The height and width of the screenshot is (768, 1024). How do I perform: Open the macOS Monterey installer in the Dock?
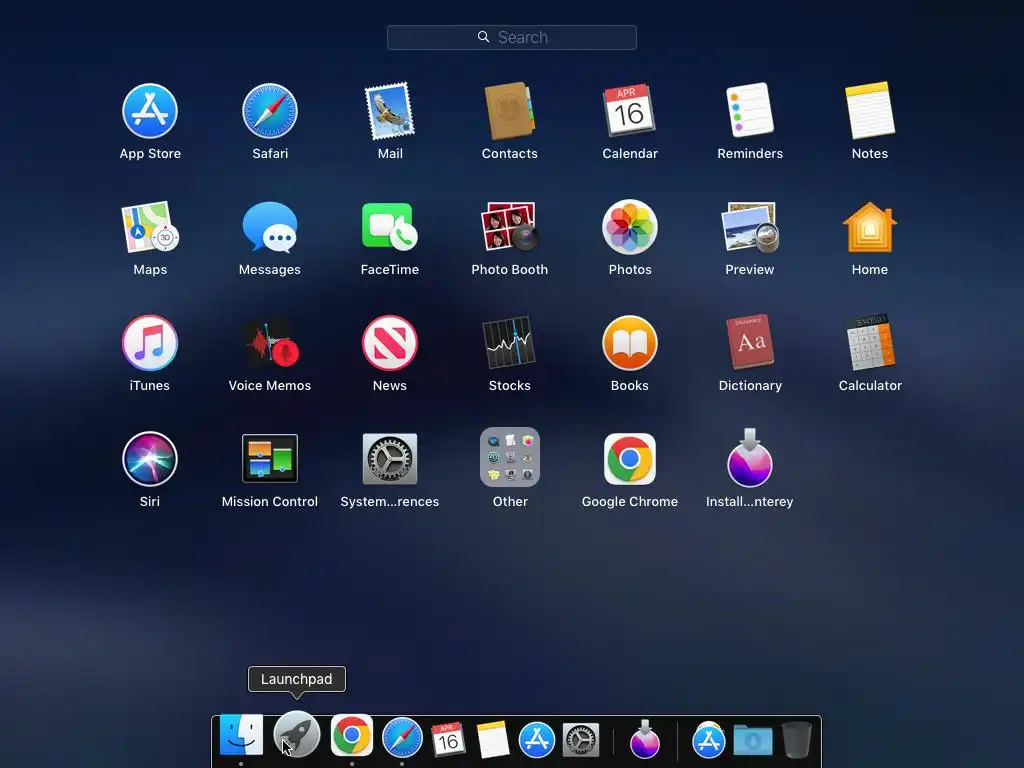pos(645,739)
